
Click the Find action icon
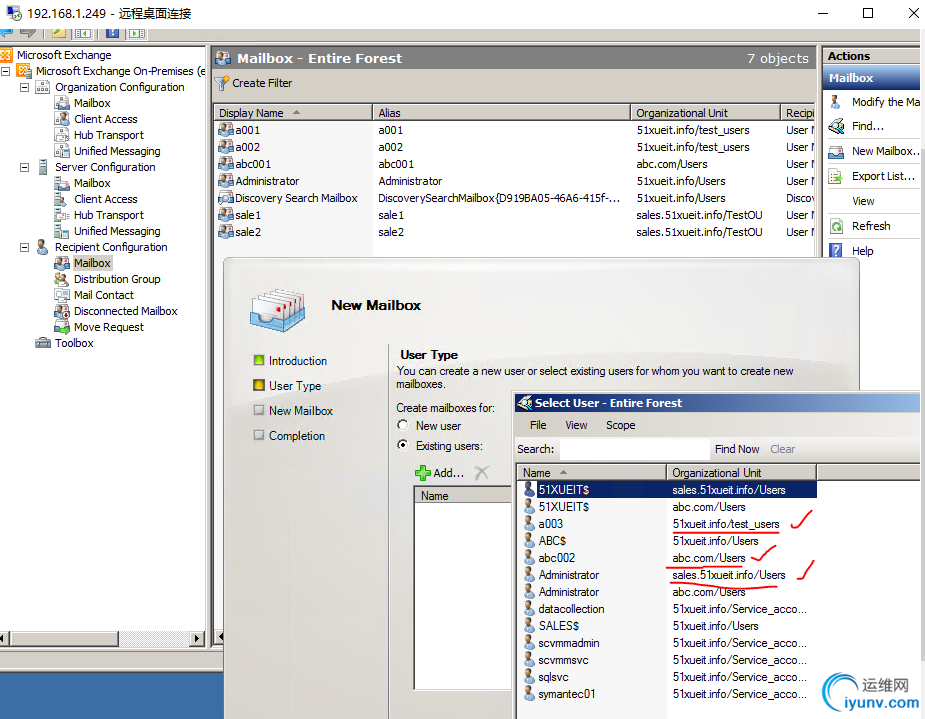[x=836, y=126]
